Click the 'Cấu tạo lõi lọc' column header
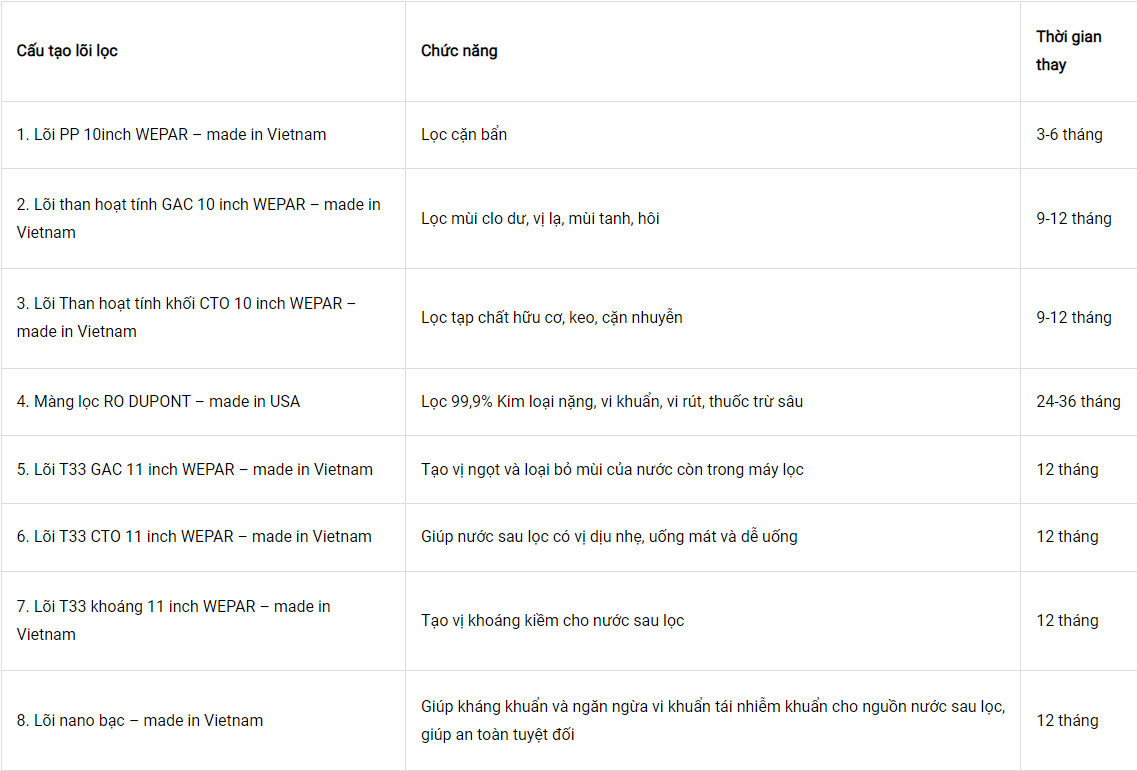1137x771 pixels. [x=67, y=51]
